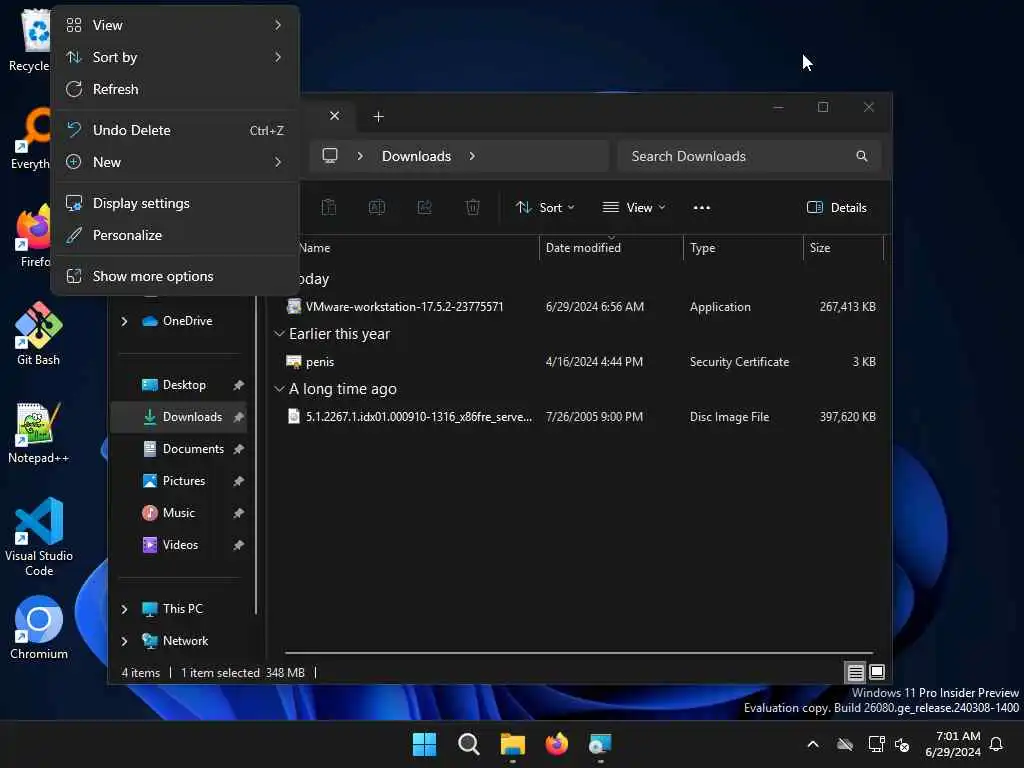Select the Git Bash desktop icon
The image size is (1024, 768).
[39, 334]
